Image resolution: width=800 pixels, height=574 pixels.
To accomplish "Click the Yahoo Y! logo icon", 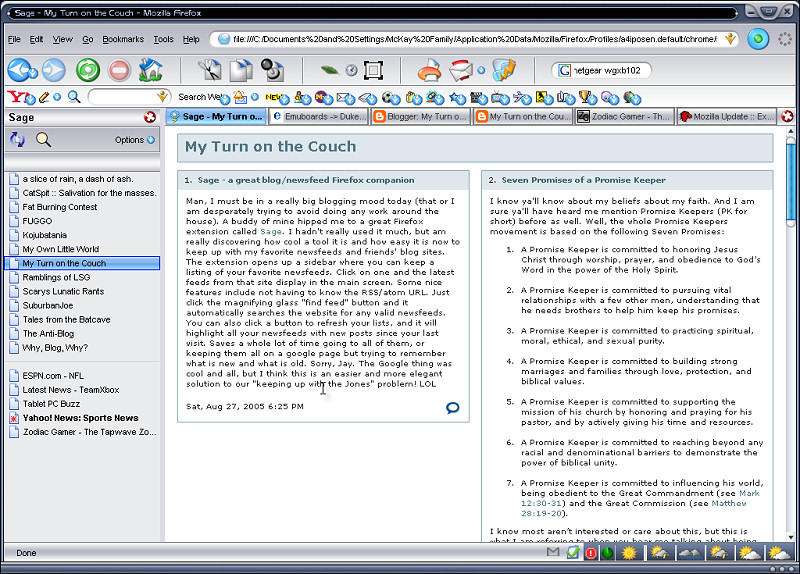I will (16, 96).
